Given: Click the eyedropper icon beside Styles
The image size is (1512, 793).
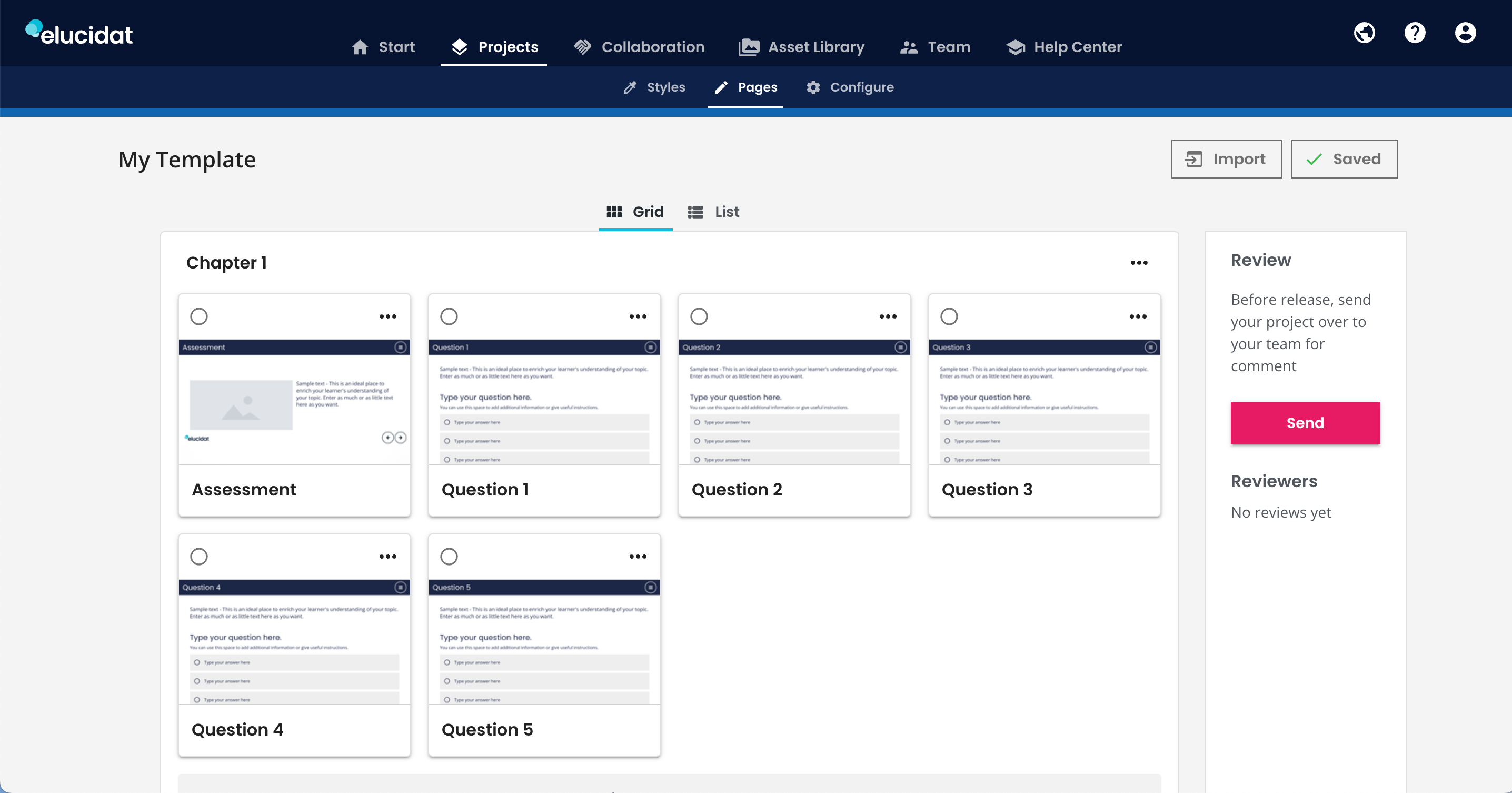Looking at the screenshot, I should click(x=630, y=87).
